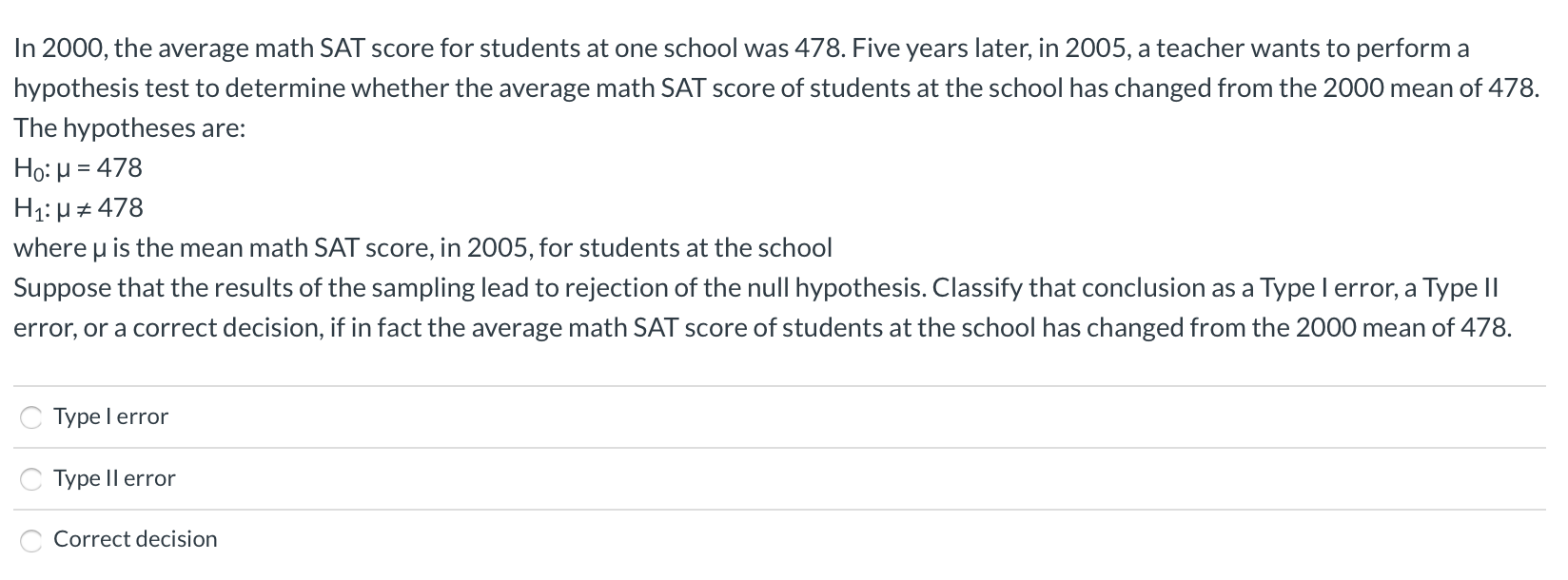Viewport: 1568px width, 580px height.
Task: Click the Type II error option label
Action: click(114, 479)
